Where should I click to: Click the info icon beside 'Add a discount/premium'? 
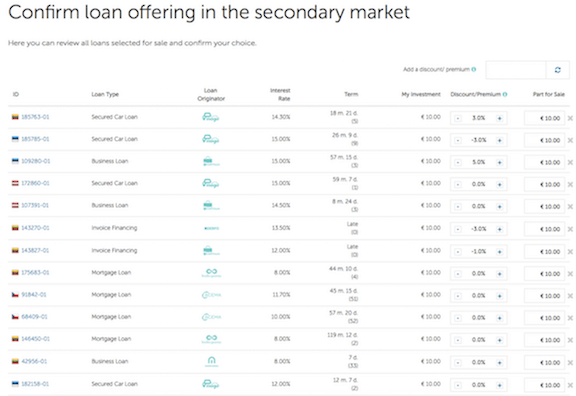474,69
